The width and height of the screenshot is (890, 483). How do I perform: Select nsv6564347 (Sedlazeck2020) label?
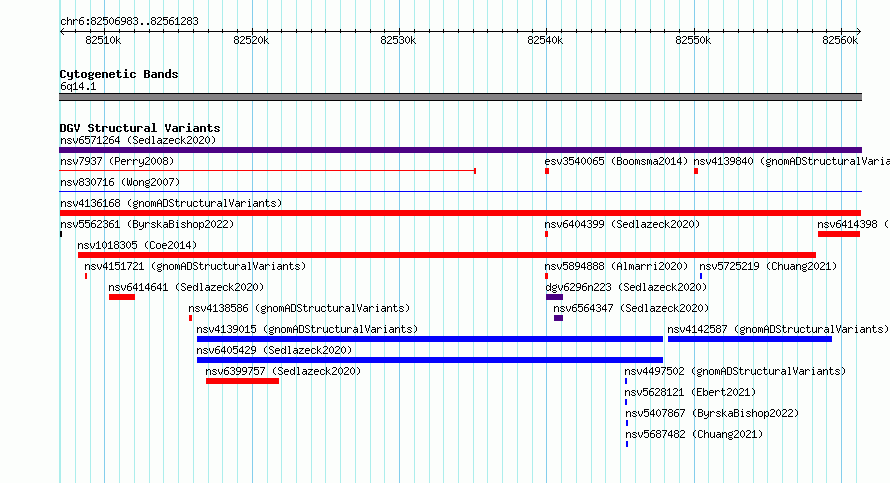click(x=631, y=308)
